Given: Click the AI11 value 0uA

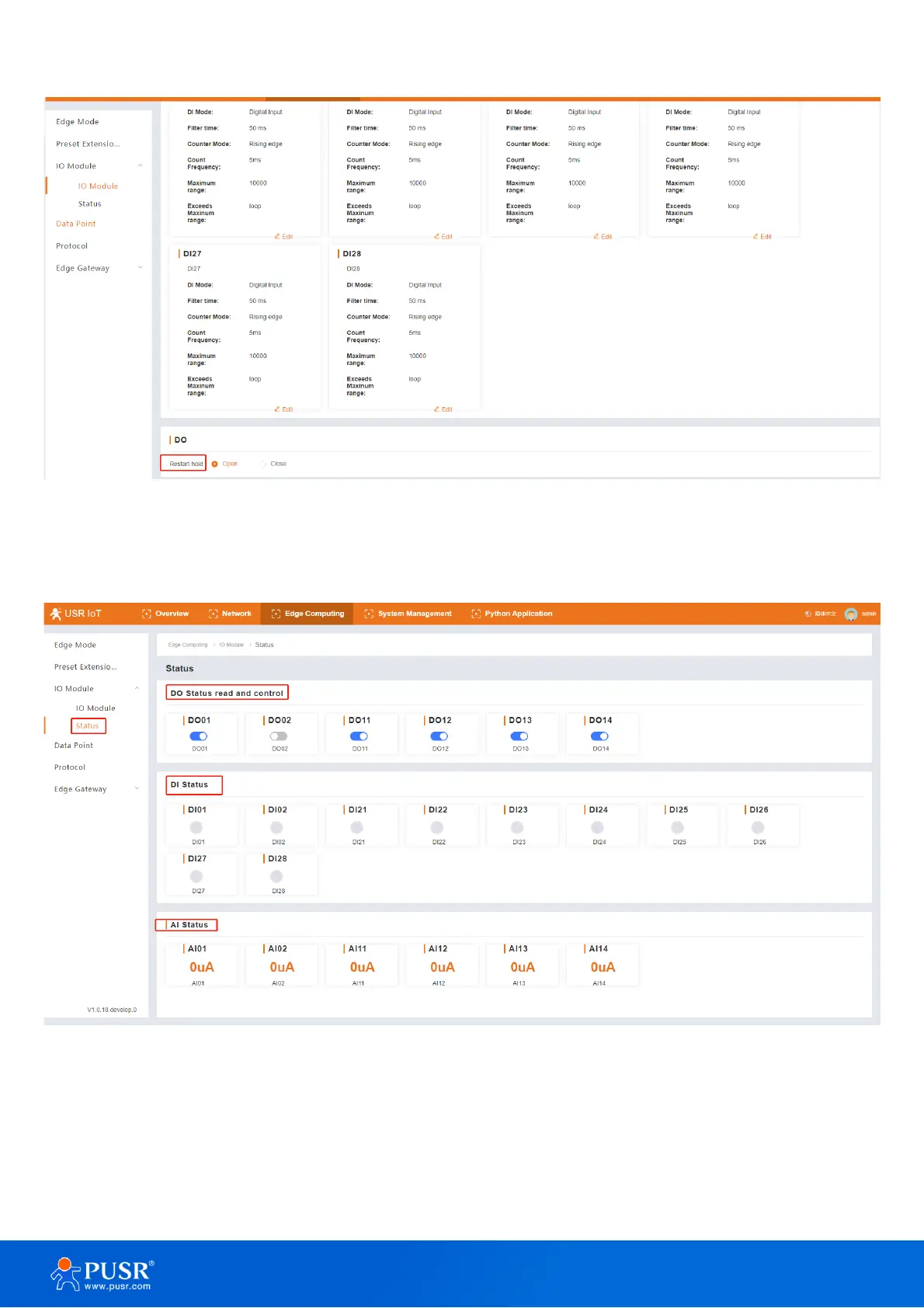Looking at the screenshot, I should click(x=362, y=967).
